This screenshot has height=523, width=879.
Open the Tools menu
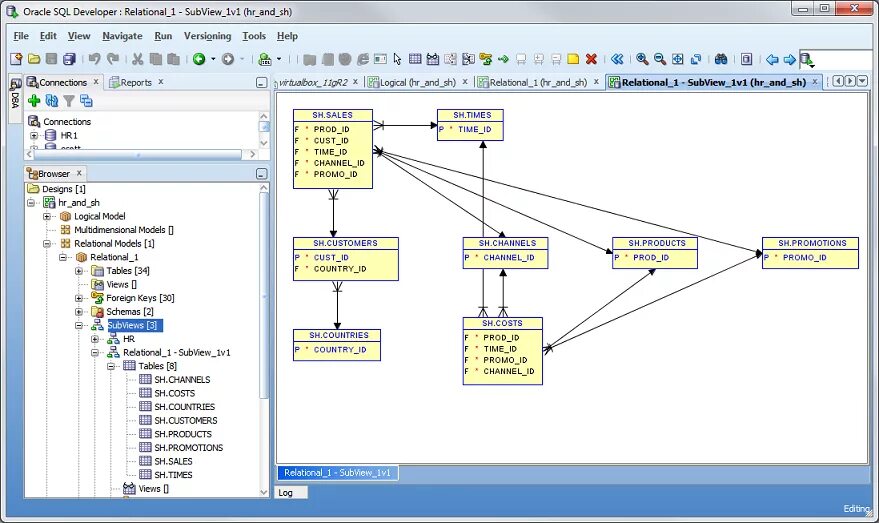[254, 36]
